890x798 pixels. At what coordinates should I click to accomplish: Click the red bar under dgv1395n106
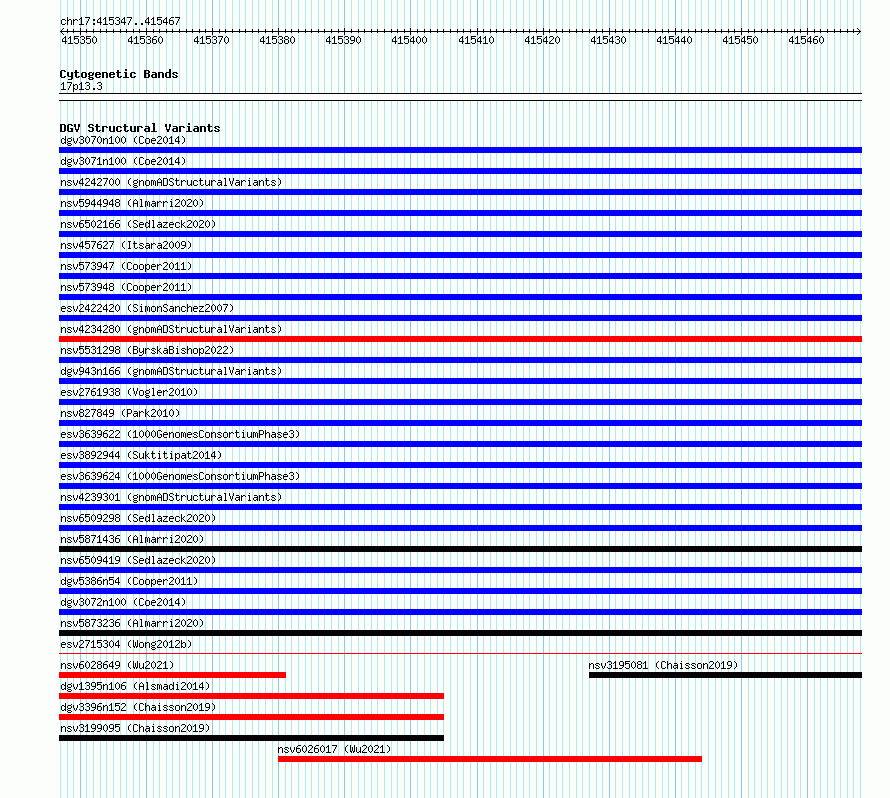click(x=251, y=696)
